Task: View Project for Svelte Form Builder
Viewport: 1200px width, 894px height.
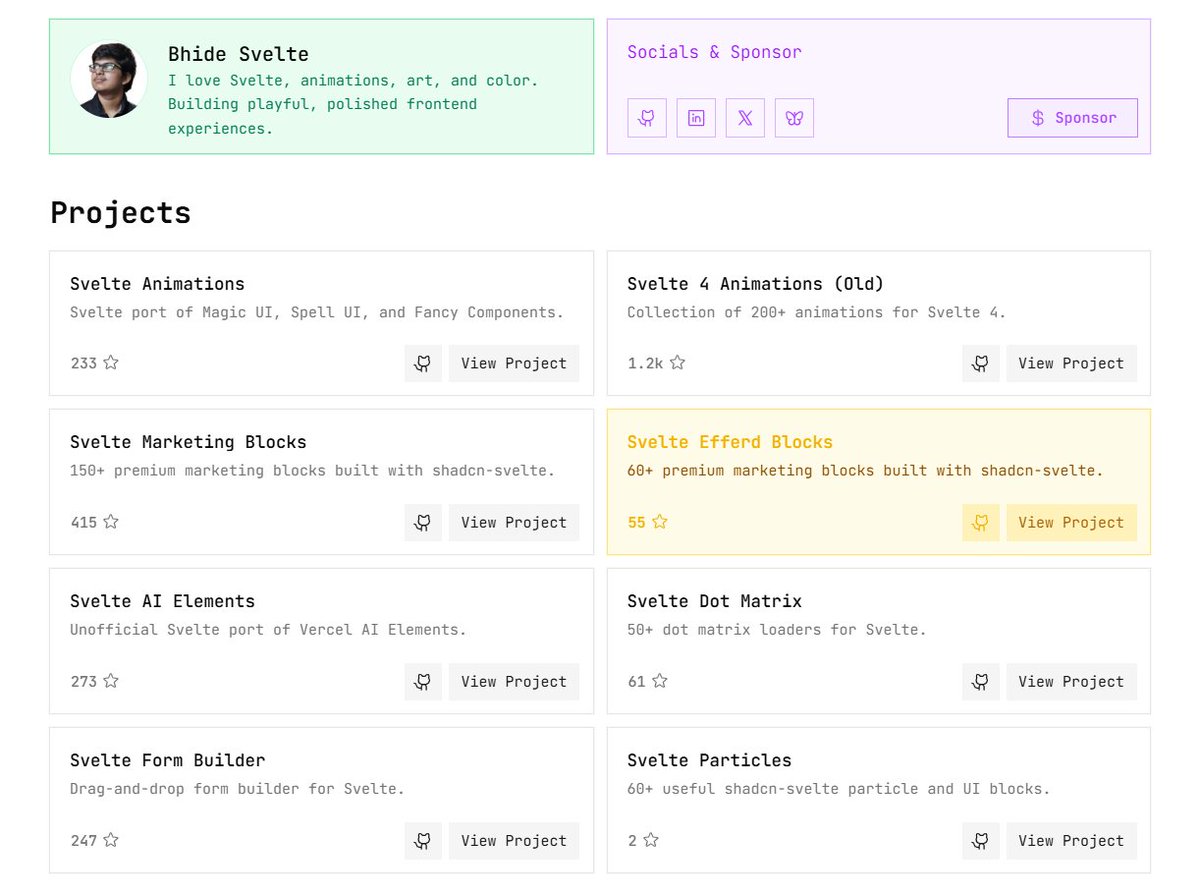Action: [514, 841]
